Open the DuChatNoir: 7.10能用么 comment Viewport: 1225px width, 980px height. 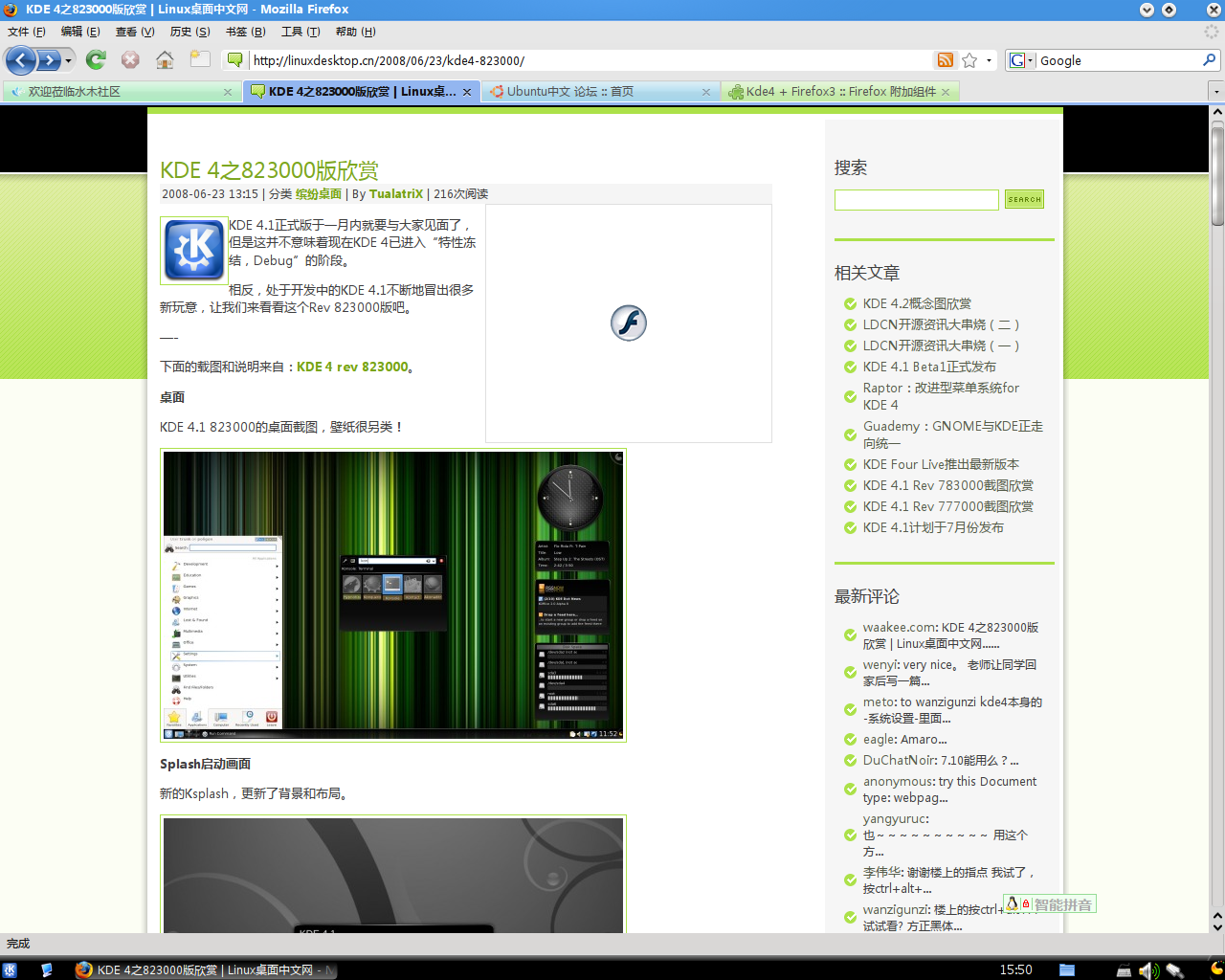click(941, 761)
